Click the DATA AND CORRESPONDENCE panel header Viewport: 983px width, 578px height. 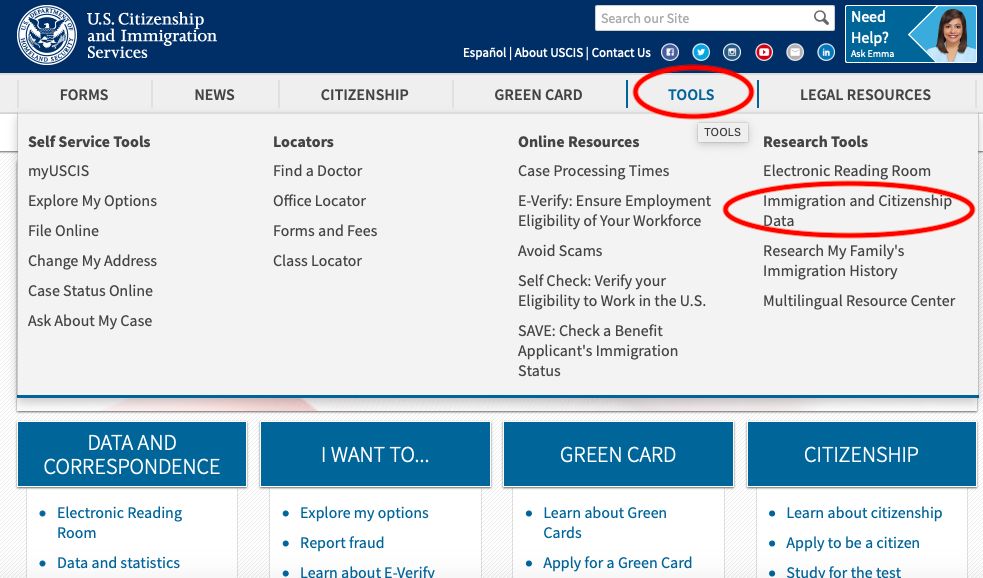pos(132,454)
